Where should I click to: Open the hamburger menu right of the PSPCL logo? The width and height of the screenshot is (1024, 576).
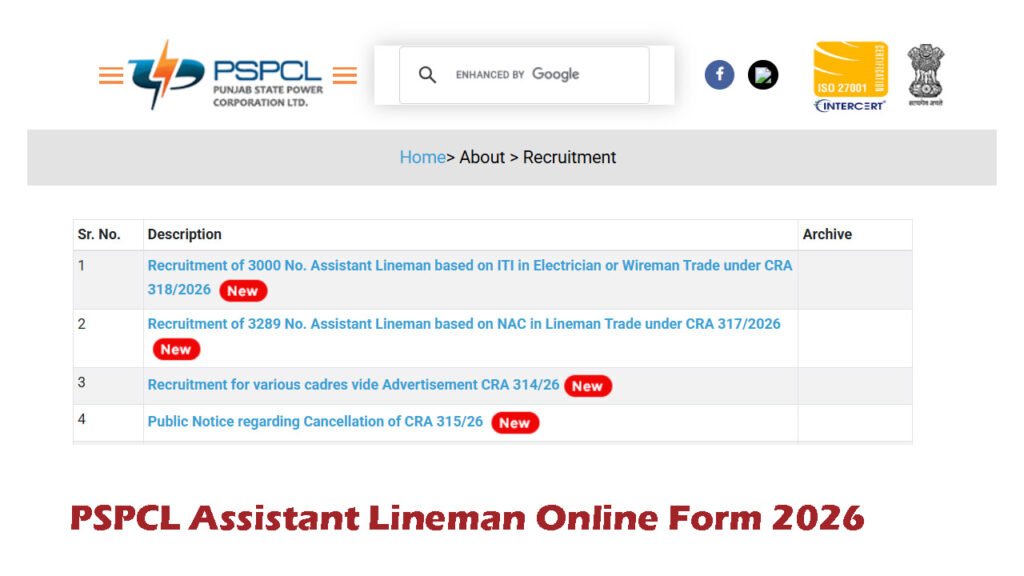(x=345, y=76)
